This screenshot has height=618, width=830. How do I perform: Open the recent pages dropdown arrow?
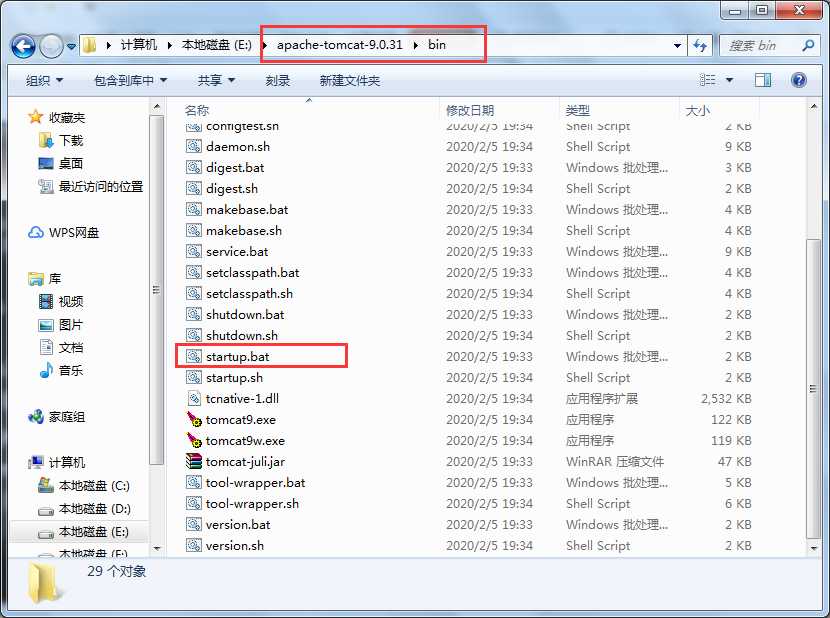[71, 47]
